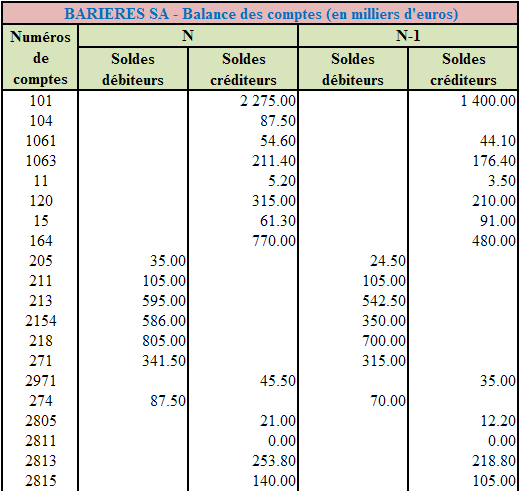Click account number 2811
Viewport: 520px width, 491px height.
coord(40,441)
